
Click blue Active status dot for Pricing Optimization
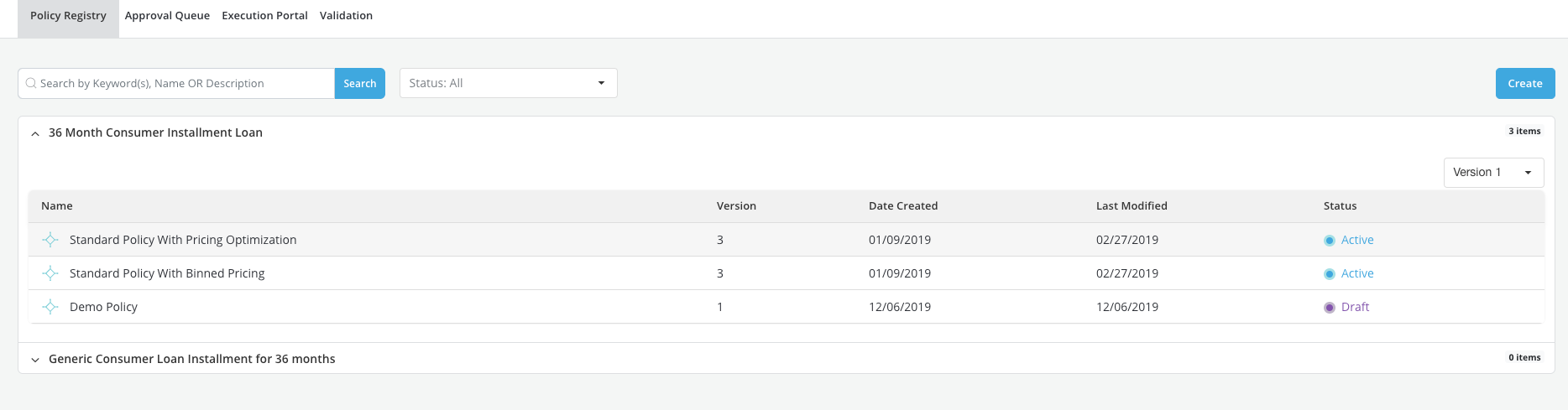1330,241
